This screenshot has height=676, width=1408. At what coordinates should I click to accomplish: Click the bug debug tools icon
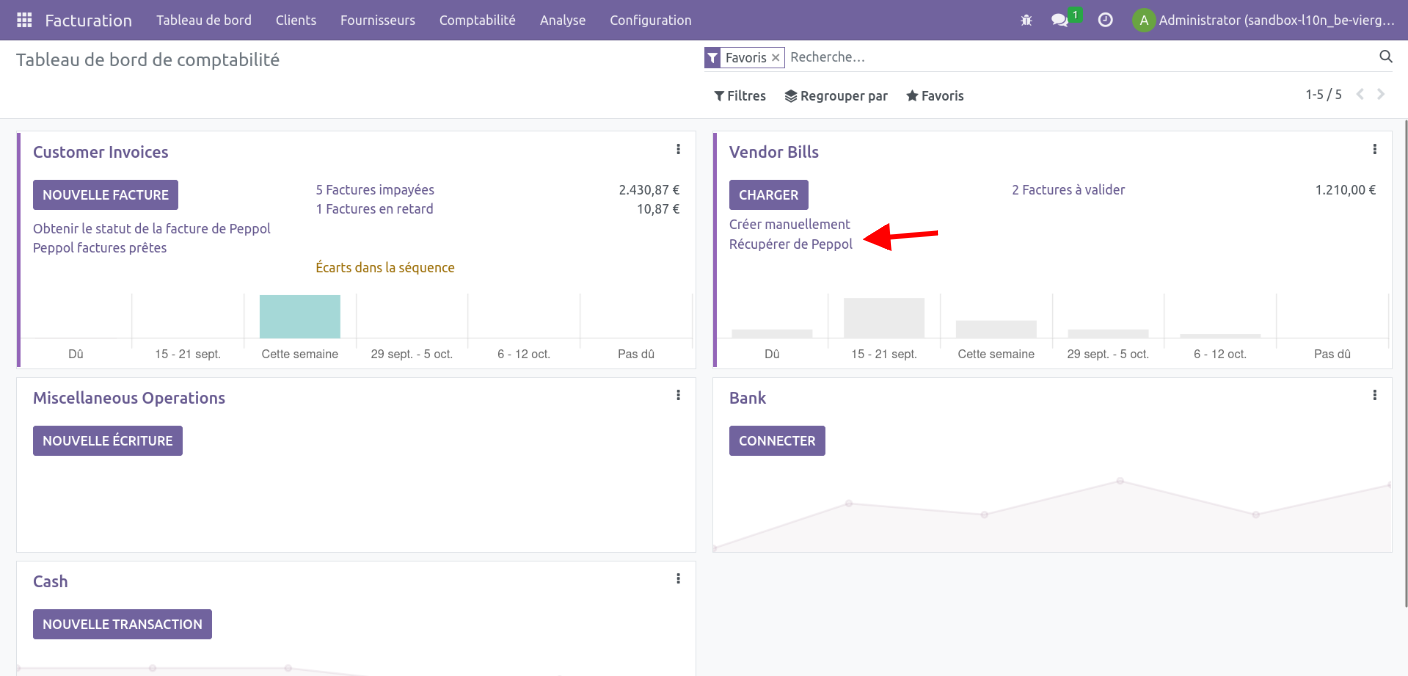1026,20
